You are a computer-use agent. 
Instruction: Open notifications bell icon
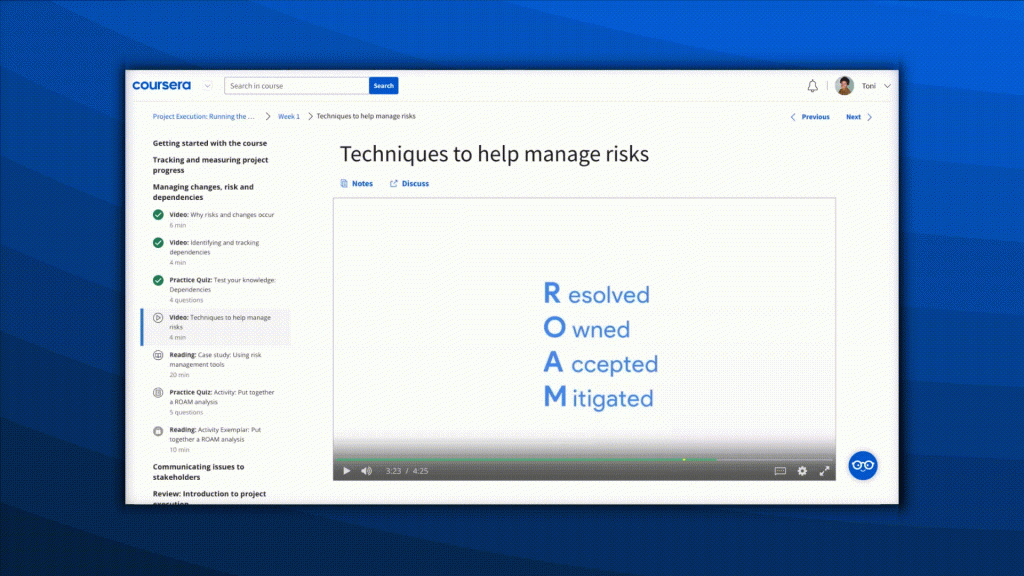click(812, 86)
